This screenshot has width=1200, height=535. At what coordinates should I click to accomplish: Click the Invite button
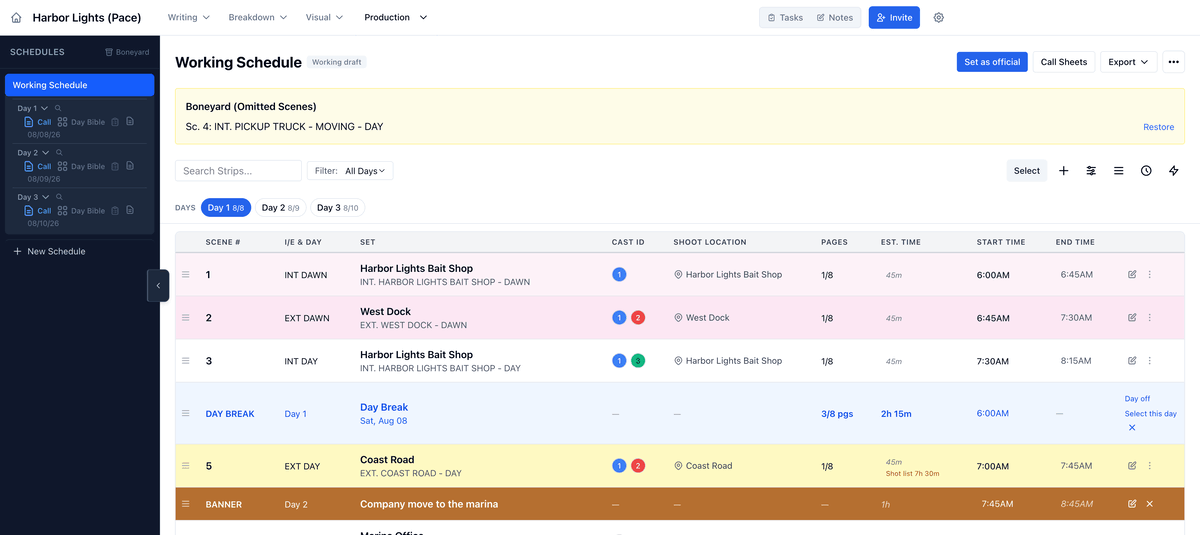pyautogui.click(x=894, y=18)
